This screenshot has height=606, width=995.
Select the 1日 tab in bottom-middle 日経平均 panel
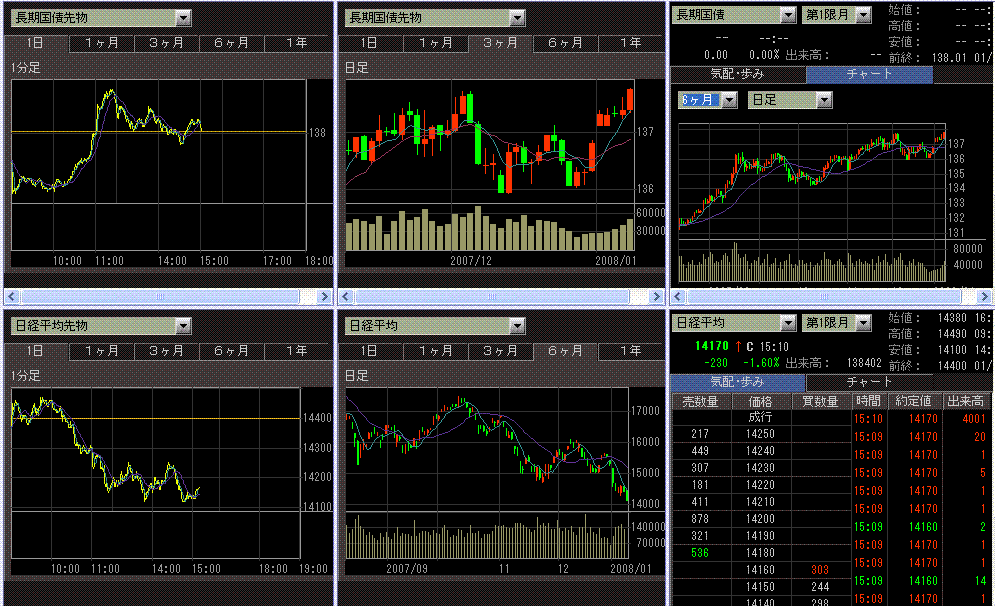(x=368, y=351)
